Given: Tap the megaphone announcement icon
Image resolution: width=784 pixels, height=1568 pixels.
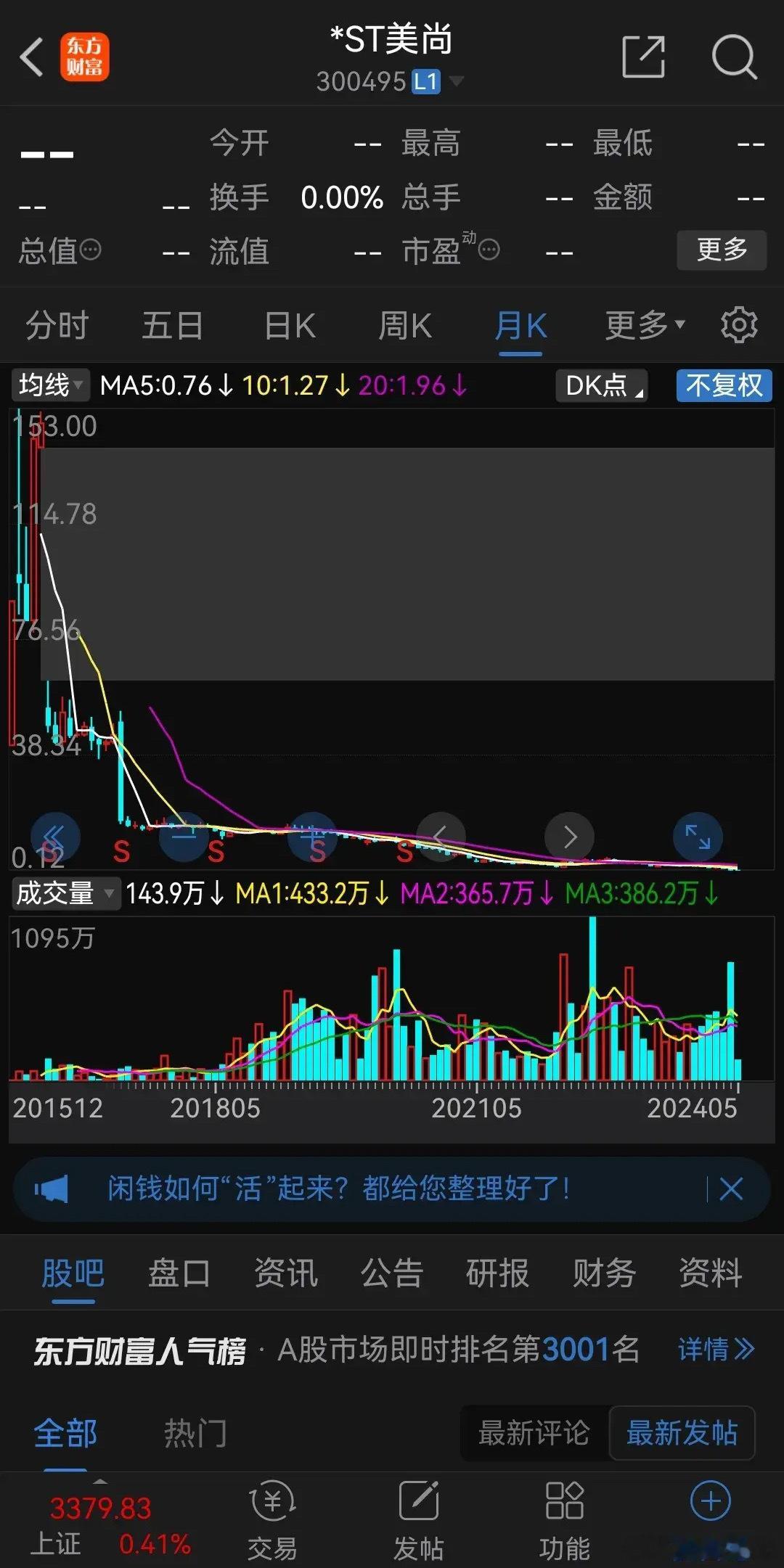Looking at the screenshot, I should (x=52, y=1189).
